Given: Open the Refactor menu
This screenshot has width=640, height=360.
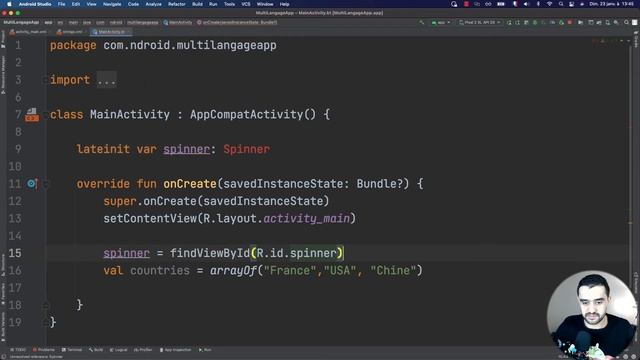Looking at the screenshot, I should coord(177,4).
